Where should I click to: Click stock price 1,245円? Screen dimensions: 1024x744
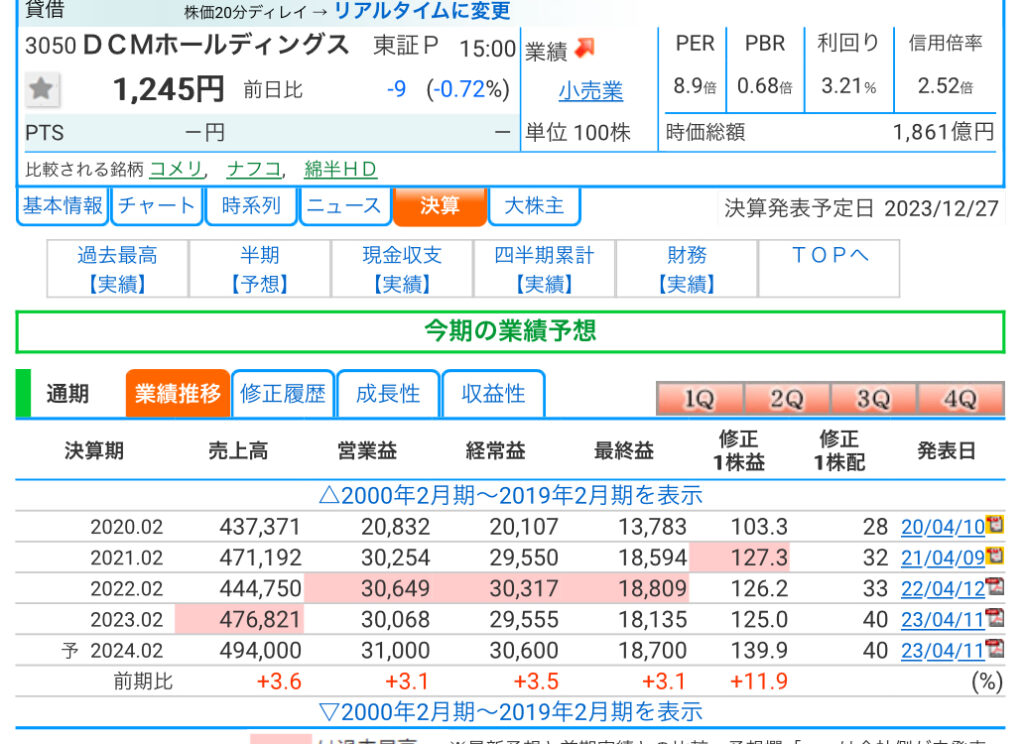tap(168, 89)
